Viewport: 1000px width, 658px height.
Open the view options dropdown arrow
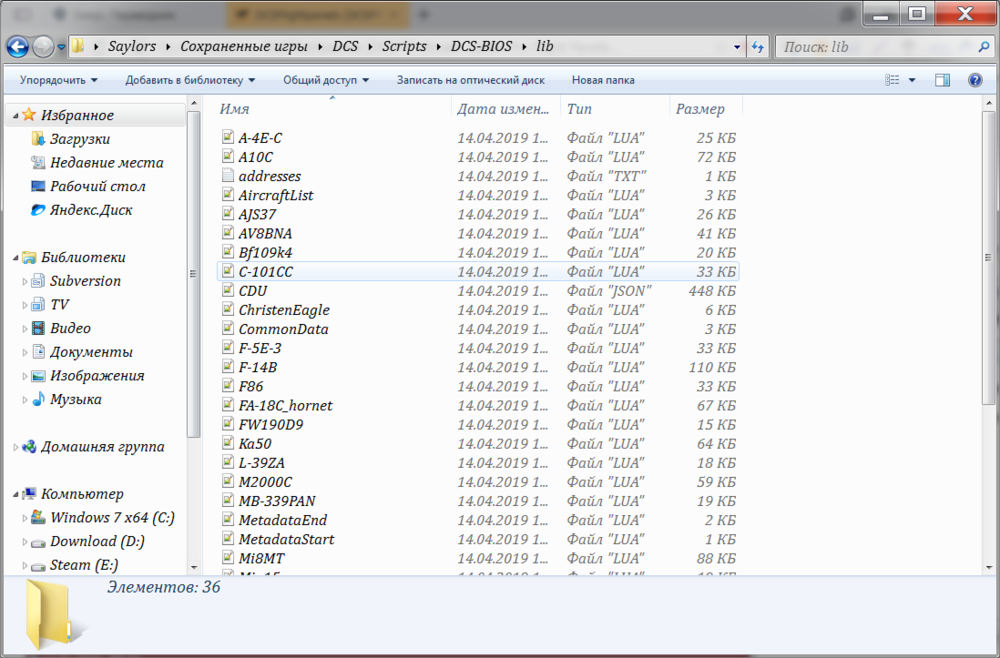click(912, 80)
